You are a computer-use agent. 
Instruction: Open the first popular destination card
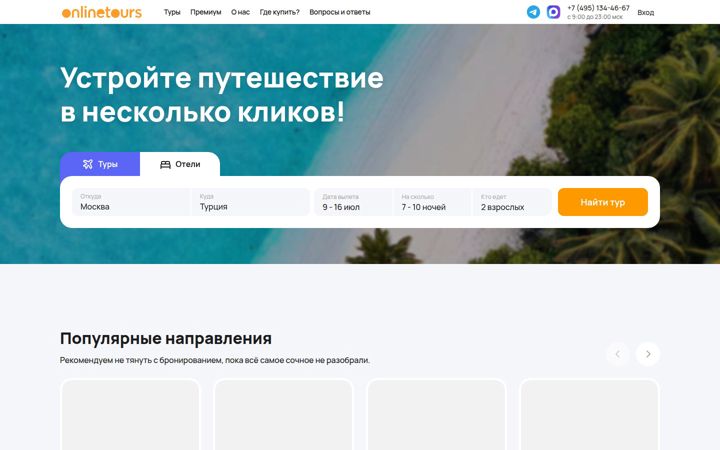pos(130,414)
